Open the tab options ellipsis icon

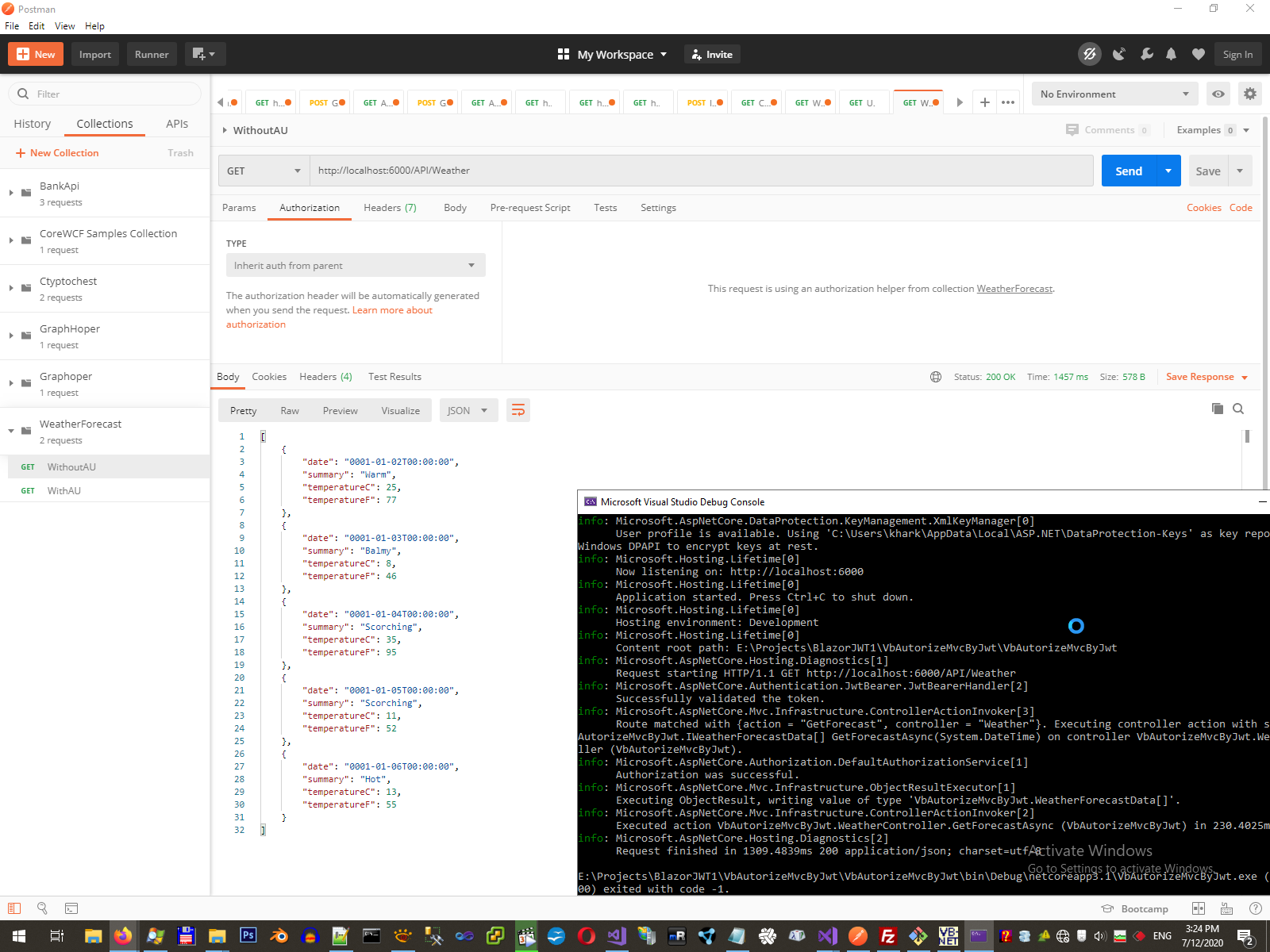(x=1008, y=102)
